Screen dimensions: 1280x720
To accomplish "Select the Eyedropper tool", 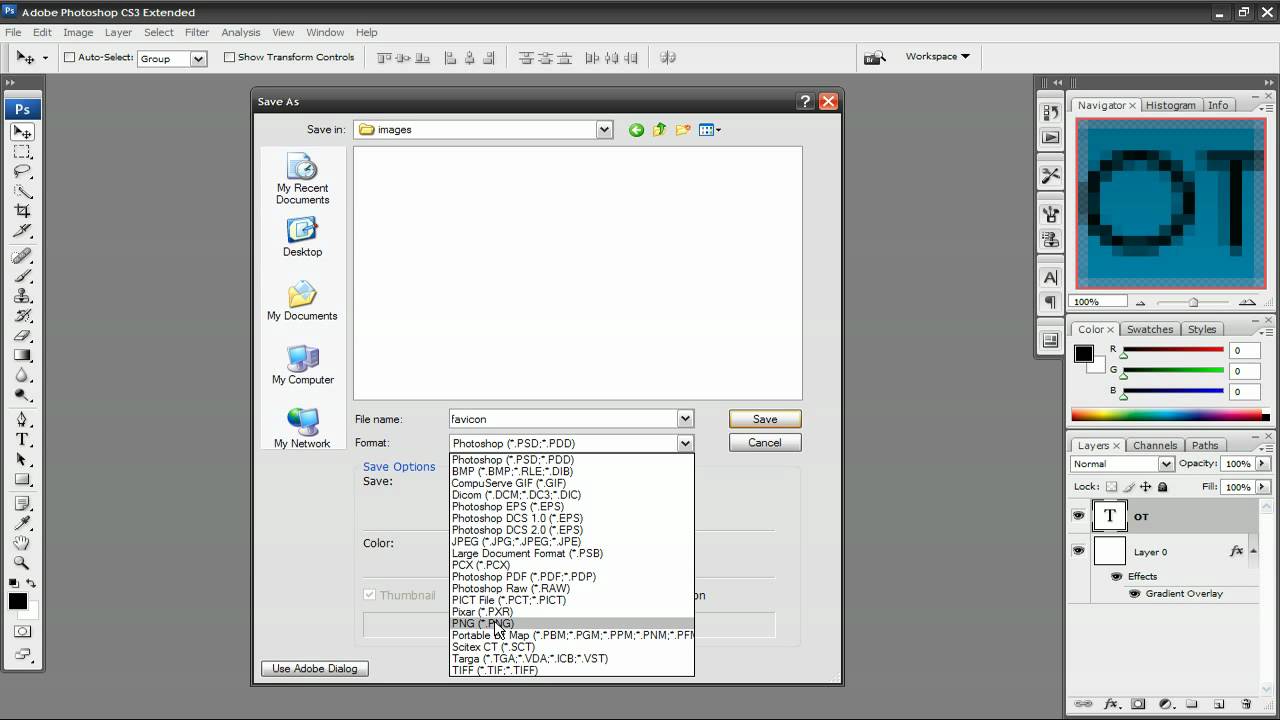I will coord(22,523).
